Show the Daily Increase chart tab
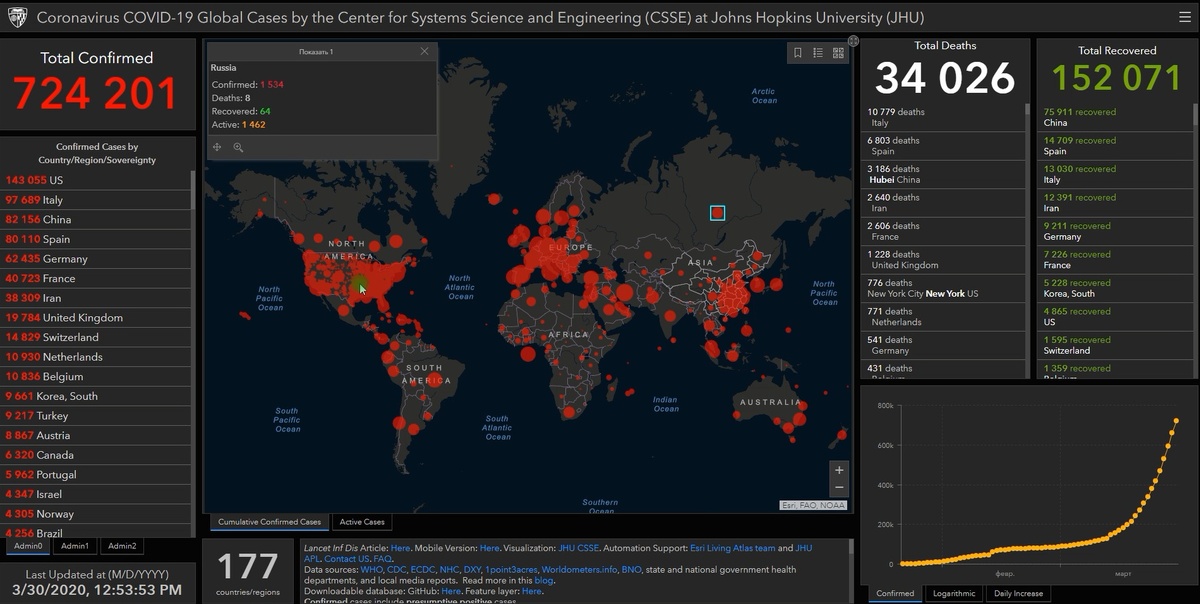Viewport: 1200px width, 604px height. 1019,593
